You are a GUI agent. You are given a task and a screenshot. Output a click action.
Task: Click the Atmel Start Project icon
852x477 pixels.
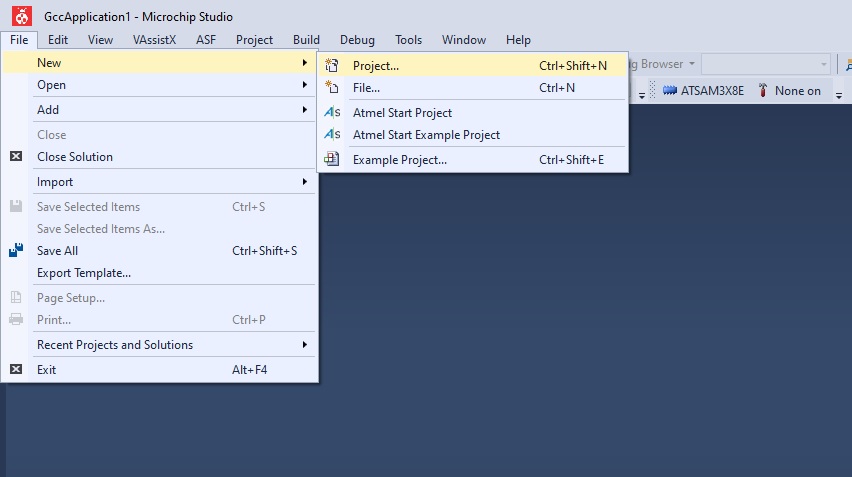333,113
